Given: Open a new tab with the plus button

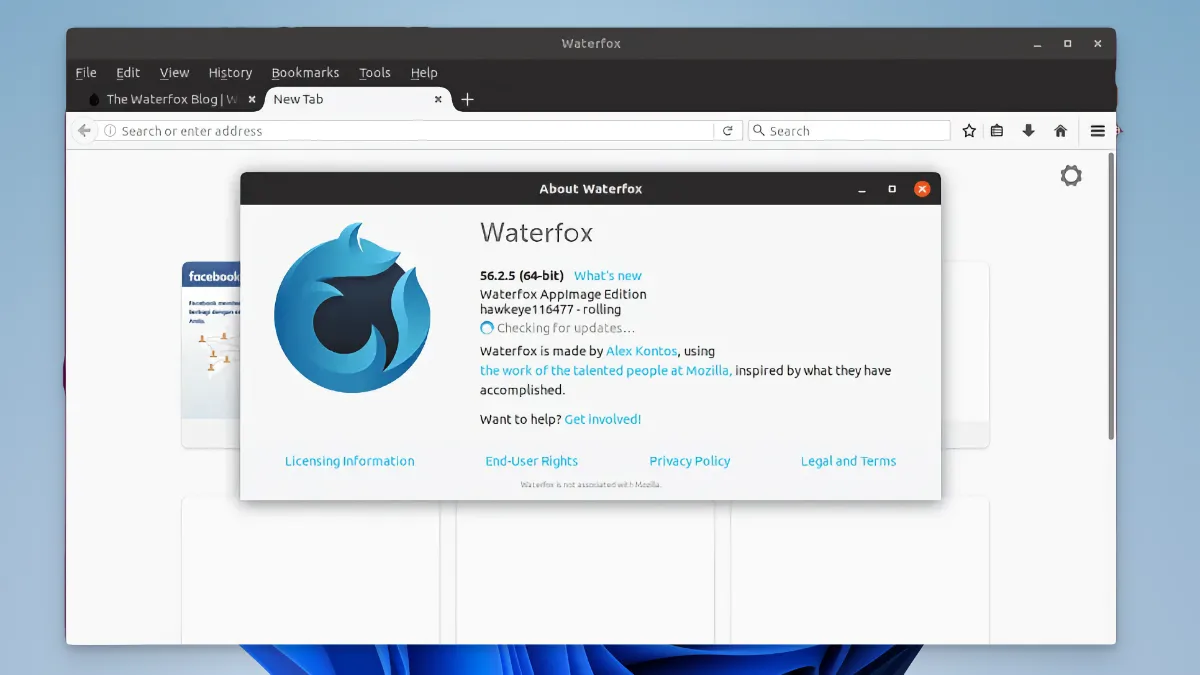Looking at the screenshot, I should click(468, 99).
